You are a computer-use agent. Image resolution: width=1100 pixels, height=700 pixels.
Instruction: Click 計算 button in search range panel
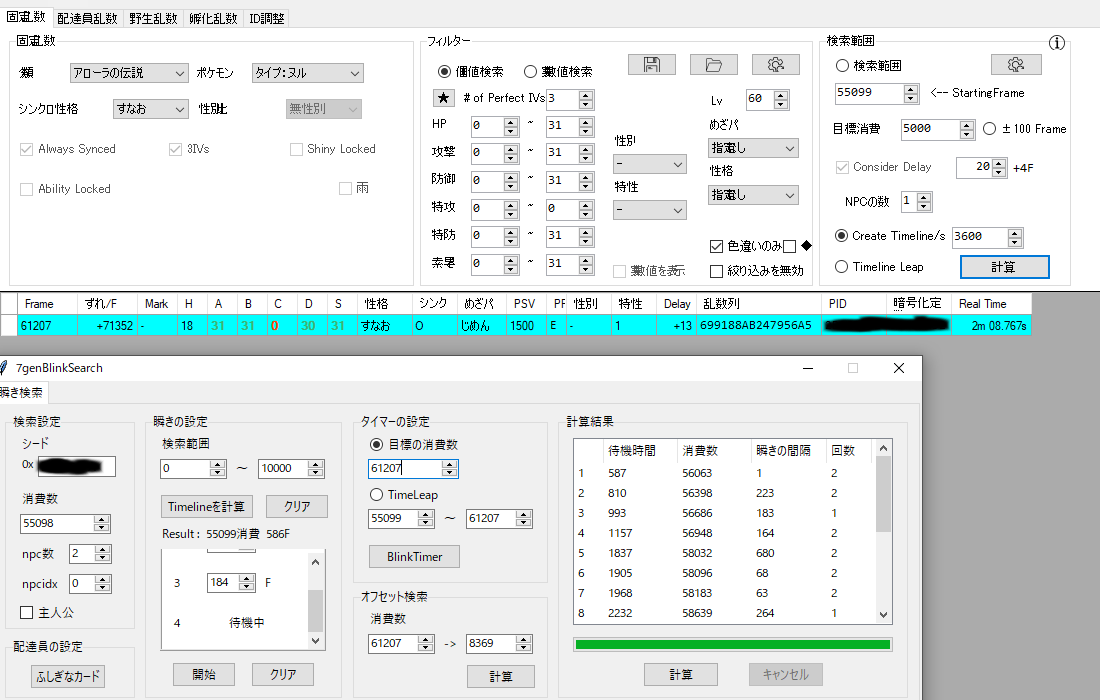click(1004, 267)
